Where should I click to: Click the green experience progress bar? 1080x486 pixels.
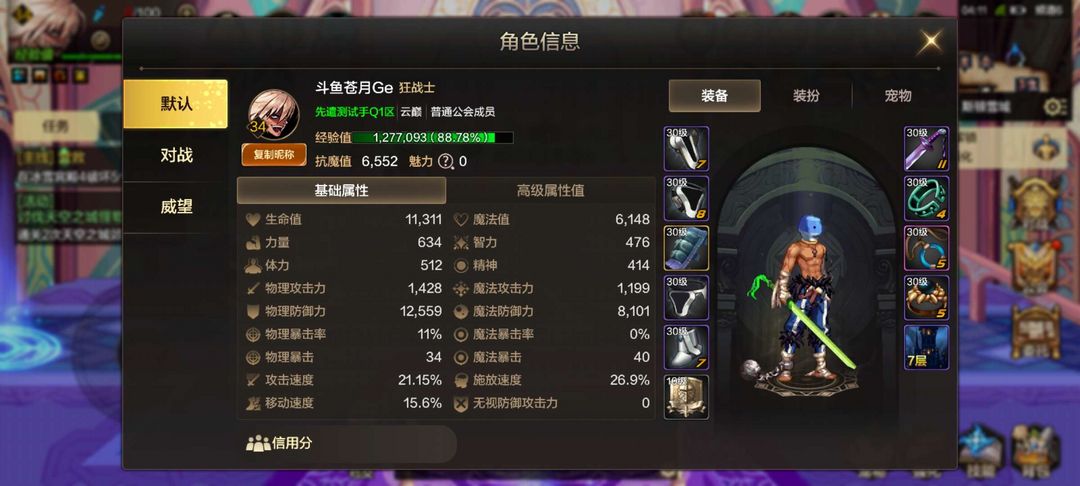pos(433,138)
